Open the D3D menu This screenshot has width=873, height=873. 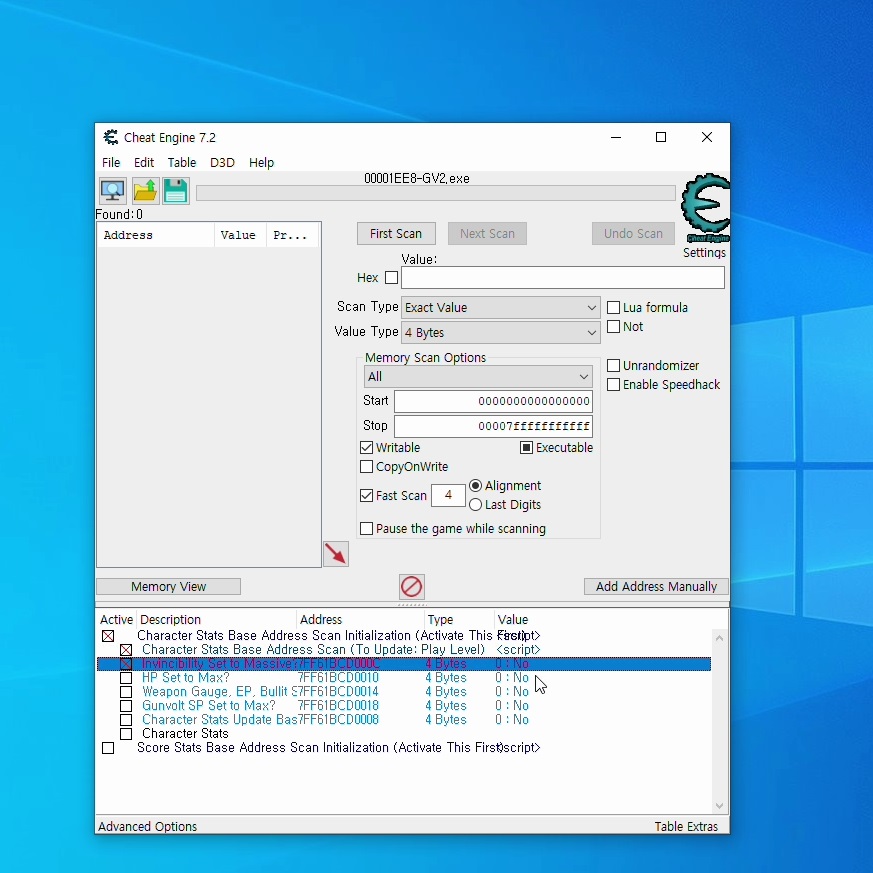coord(222,163)
